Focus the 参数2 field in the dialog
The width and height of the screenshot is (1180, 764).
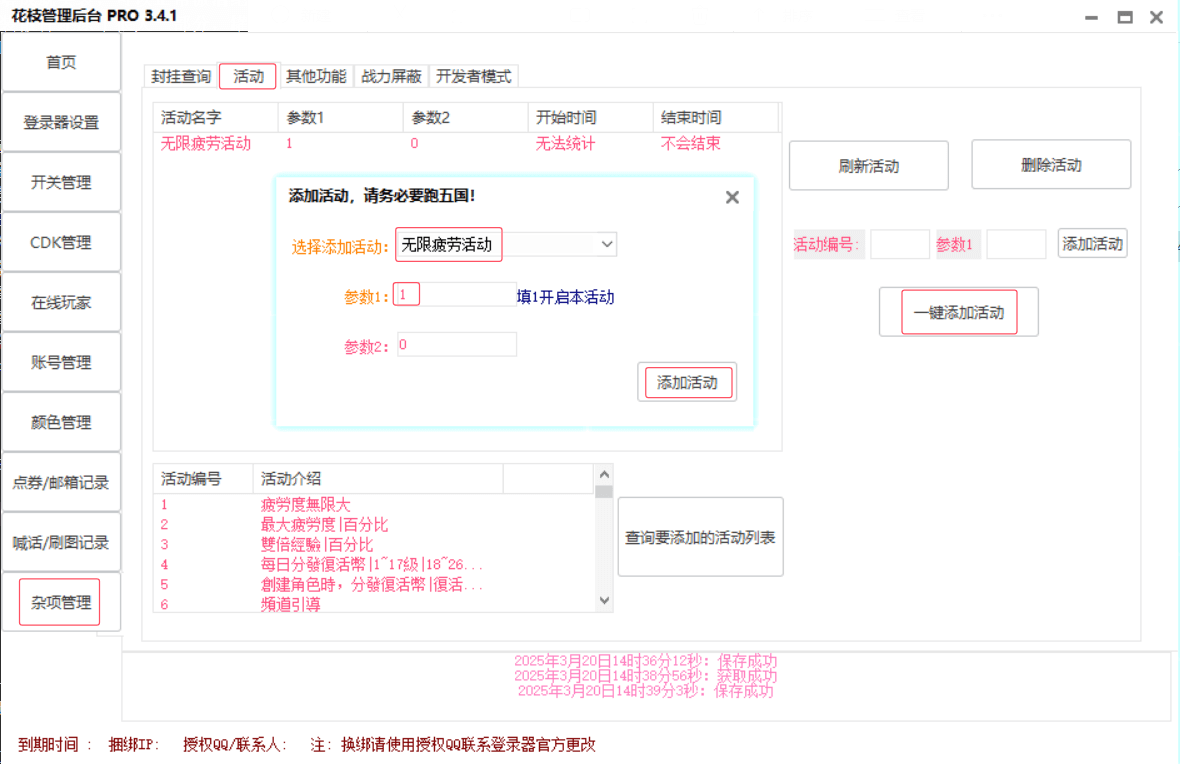[x=456, y=345]
